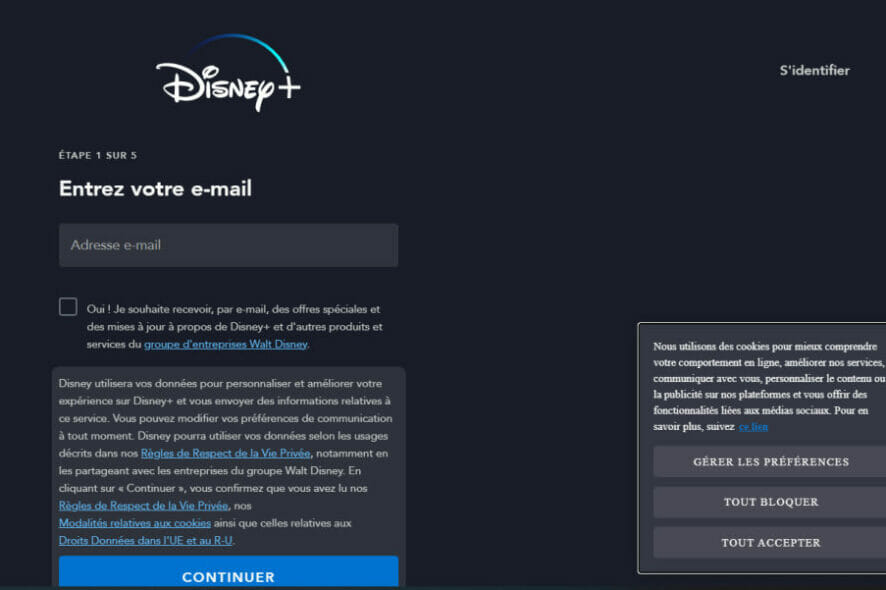The width and height of the screenshot is (886, 590).
Task: Click the 'Entrez votre e-mail' heading
Action: [x=155, y=189]
